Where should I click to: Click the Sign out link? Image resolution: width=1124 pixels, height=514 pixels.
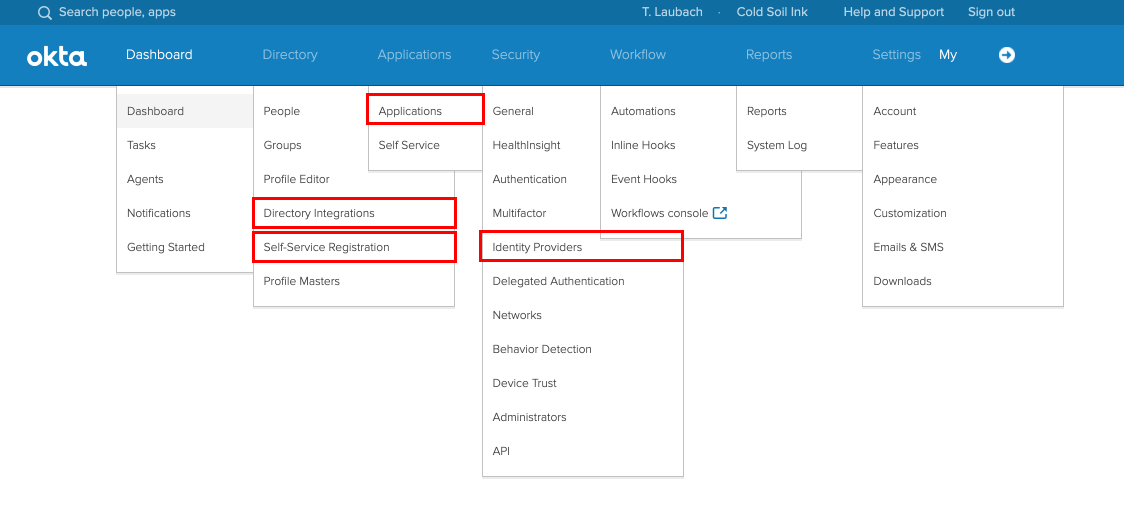coord(991,12)
